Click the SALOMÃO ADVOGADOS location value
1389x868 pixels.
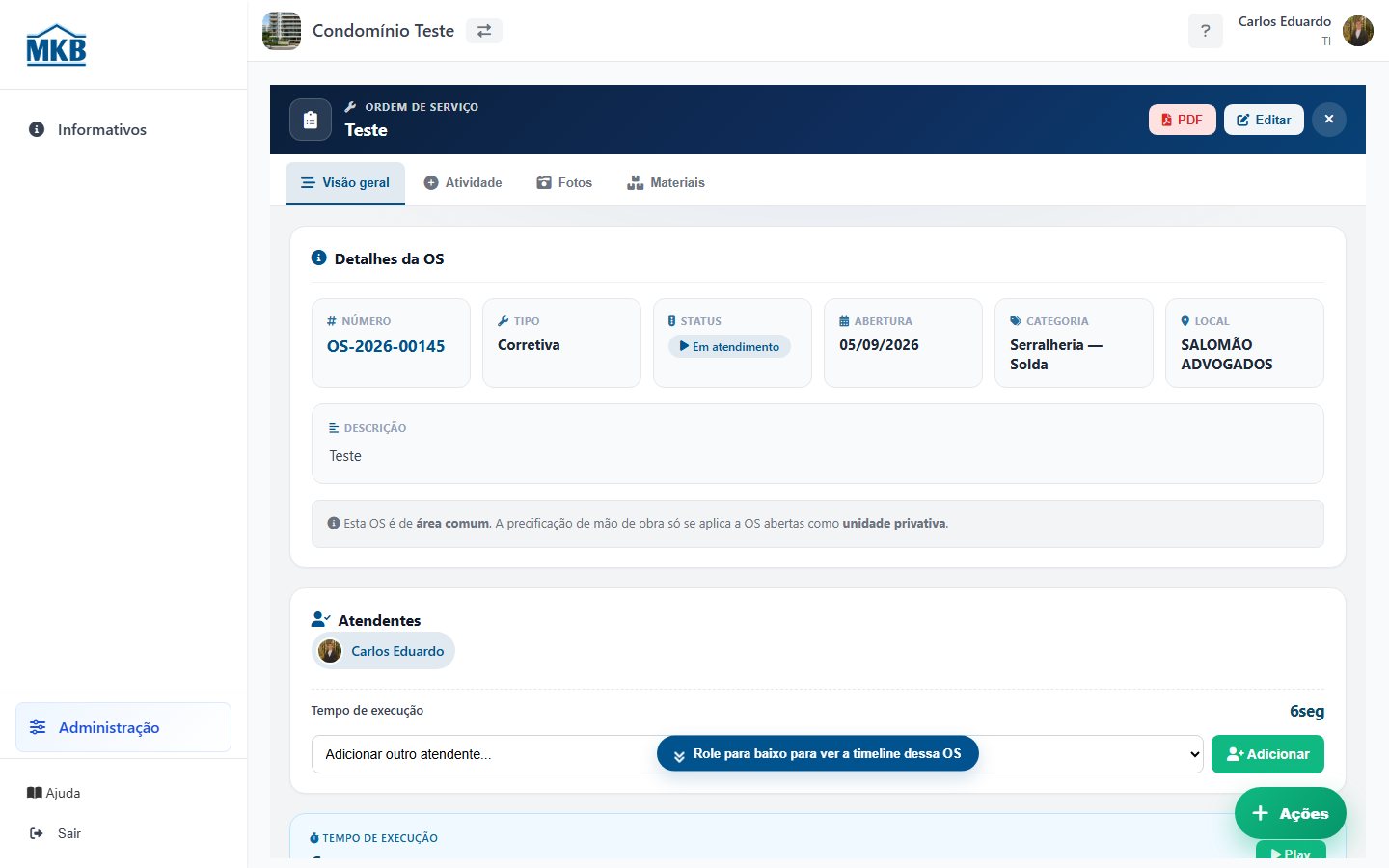pyautogui.click(x=1227, y=355)
